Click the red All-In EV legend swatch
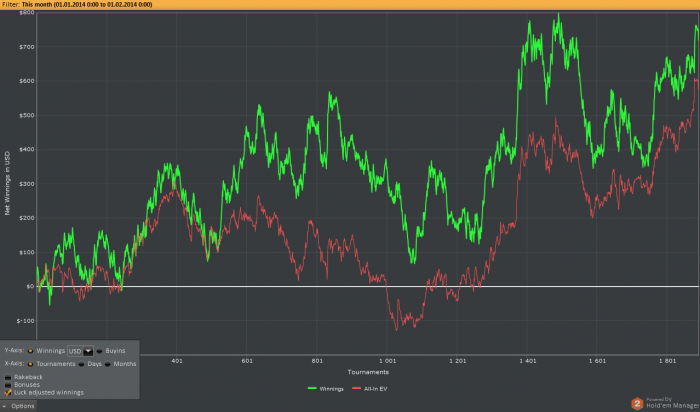 (x=356, y=389)
